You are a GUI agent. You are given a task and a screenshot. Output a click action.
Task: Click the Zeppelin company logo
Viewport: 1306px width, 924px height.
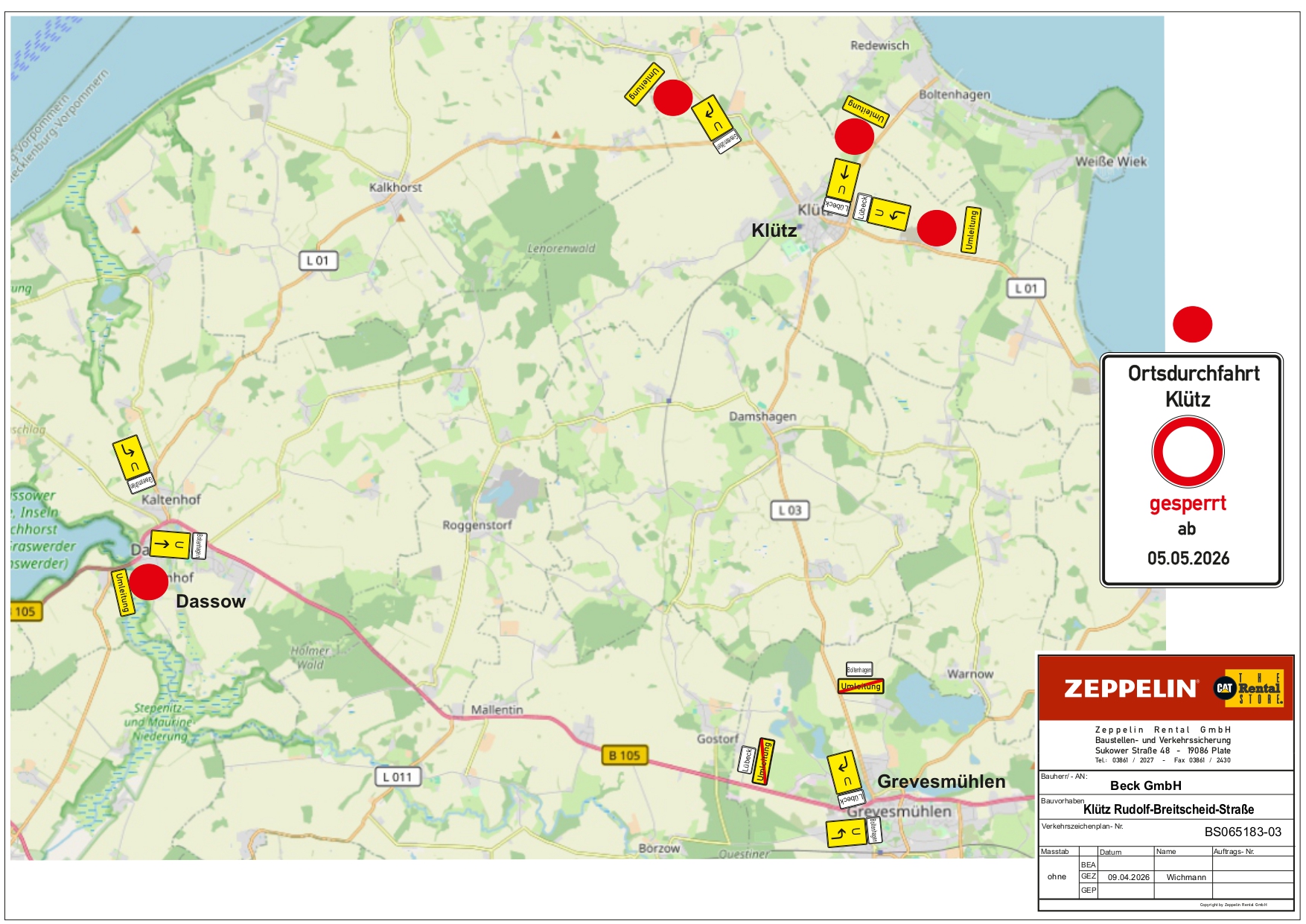click(1130, 689)
